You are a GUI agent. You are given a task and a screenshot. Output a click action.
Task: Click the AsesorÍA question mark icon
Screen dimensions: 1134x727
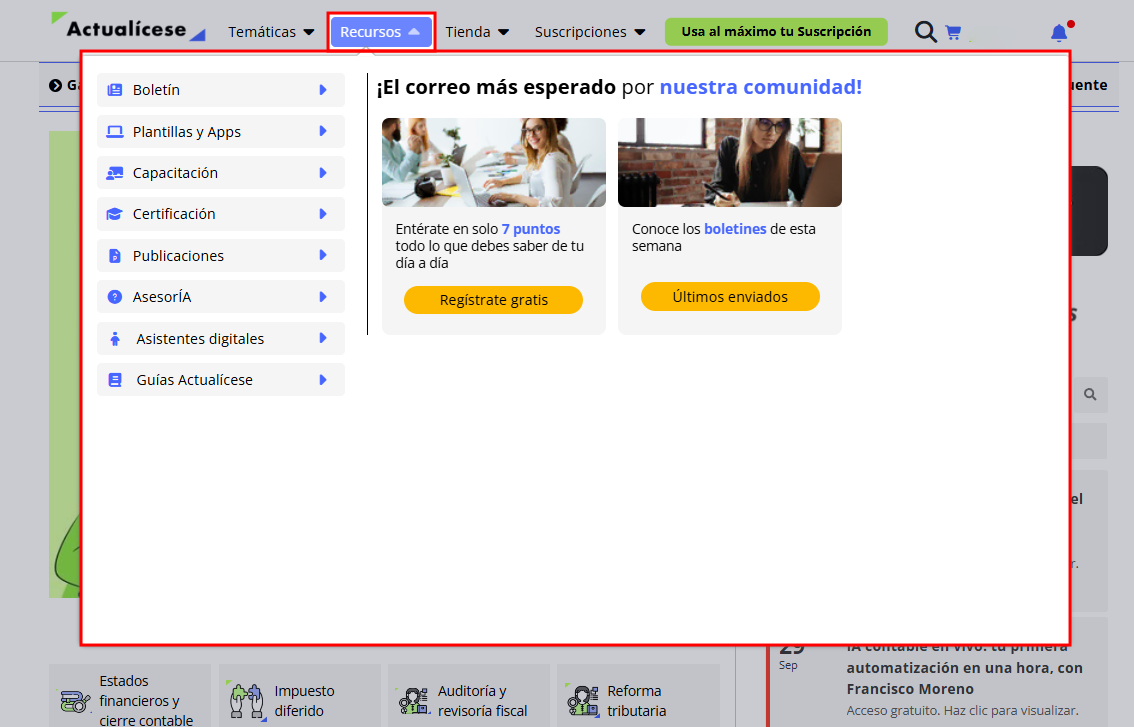tap(114, 297)
